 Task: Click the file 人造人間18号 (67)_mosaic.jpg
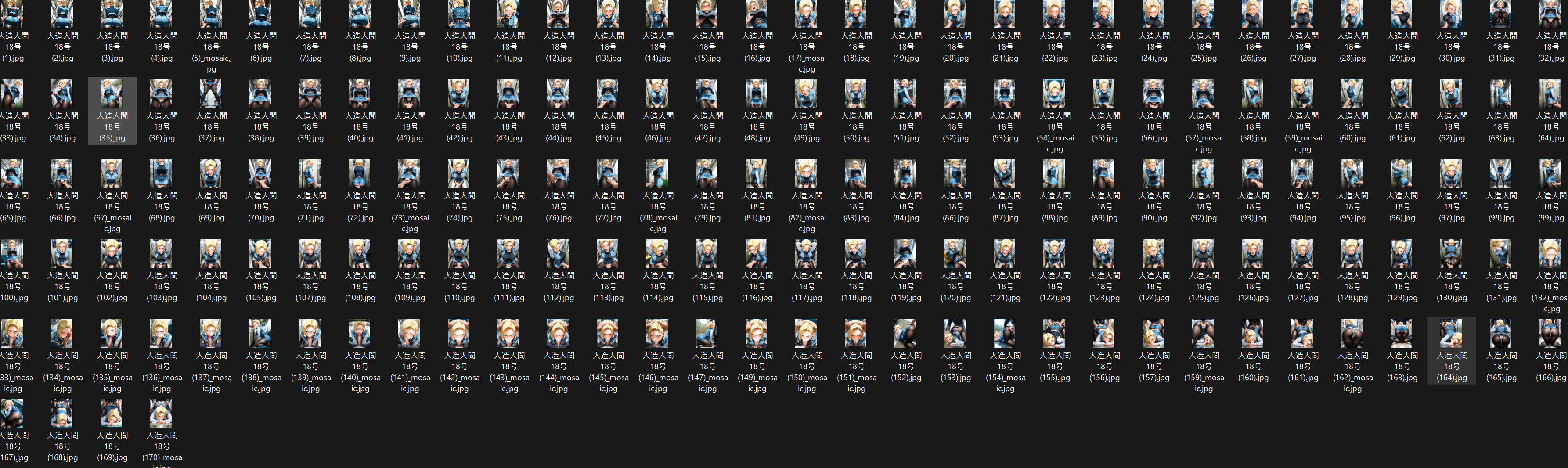pyautogui.click(x=112, y=196)
